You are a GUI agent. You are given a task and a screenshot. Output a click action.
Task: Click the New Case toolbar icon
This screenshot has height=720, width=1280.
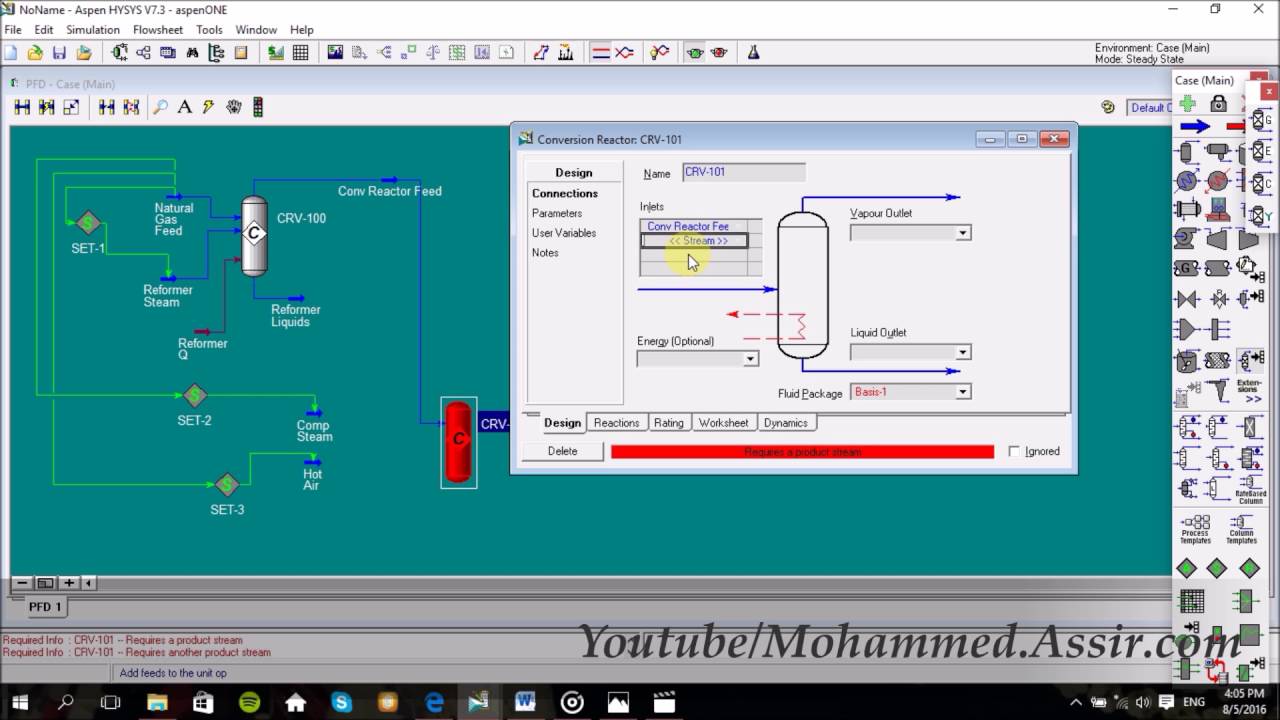[12, 53]
